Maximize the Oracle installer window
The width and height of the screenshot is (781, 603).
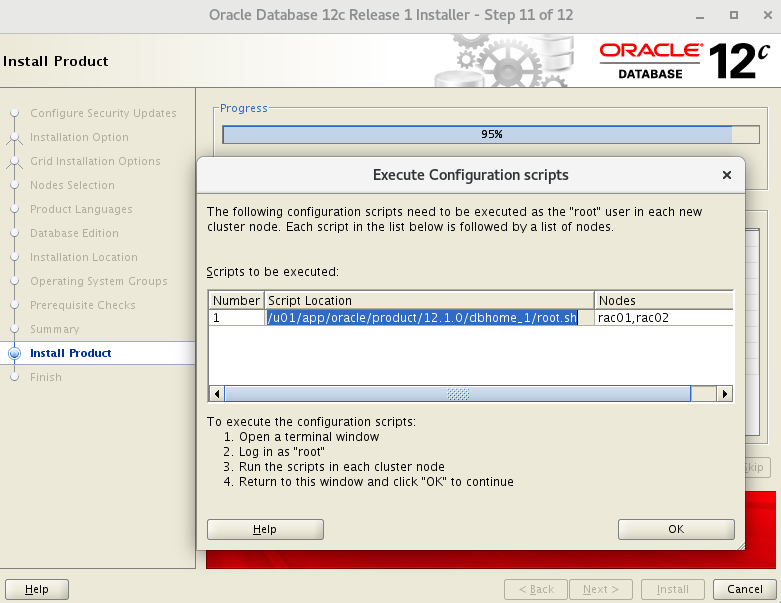734,15
